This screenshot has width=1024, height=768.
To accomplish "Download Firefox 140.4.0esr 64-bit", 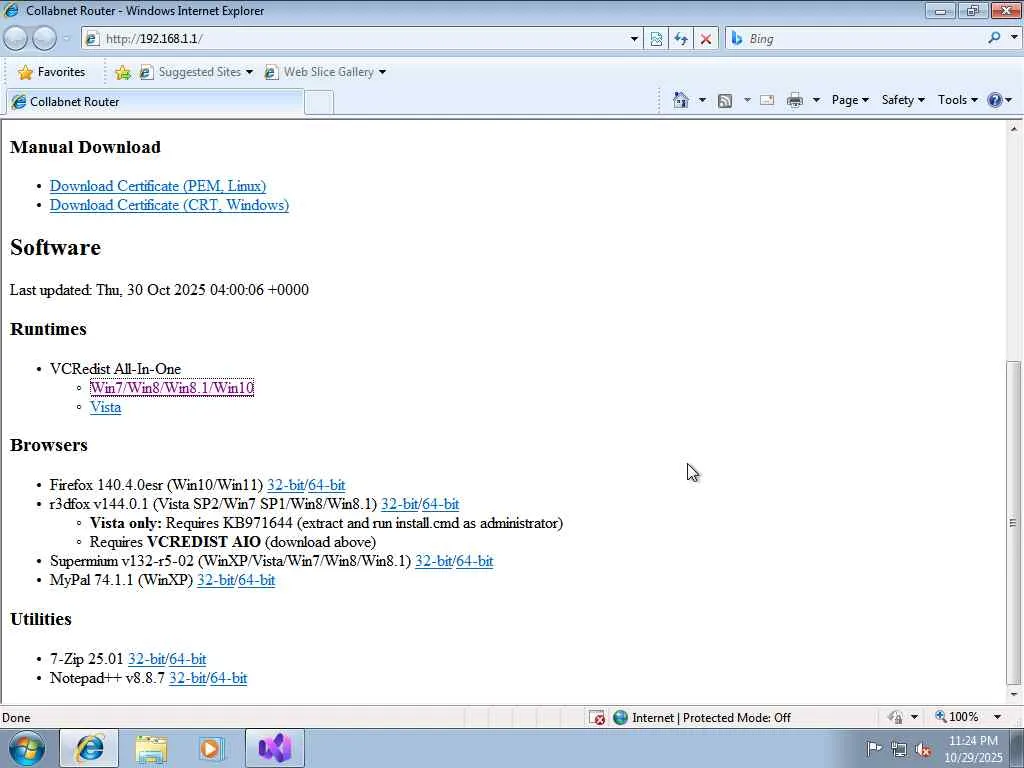I will [x=327, y=485].
